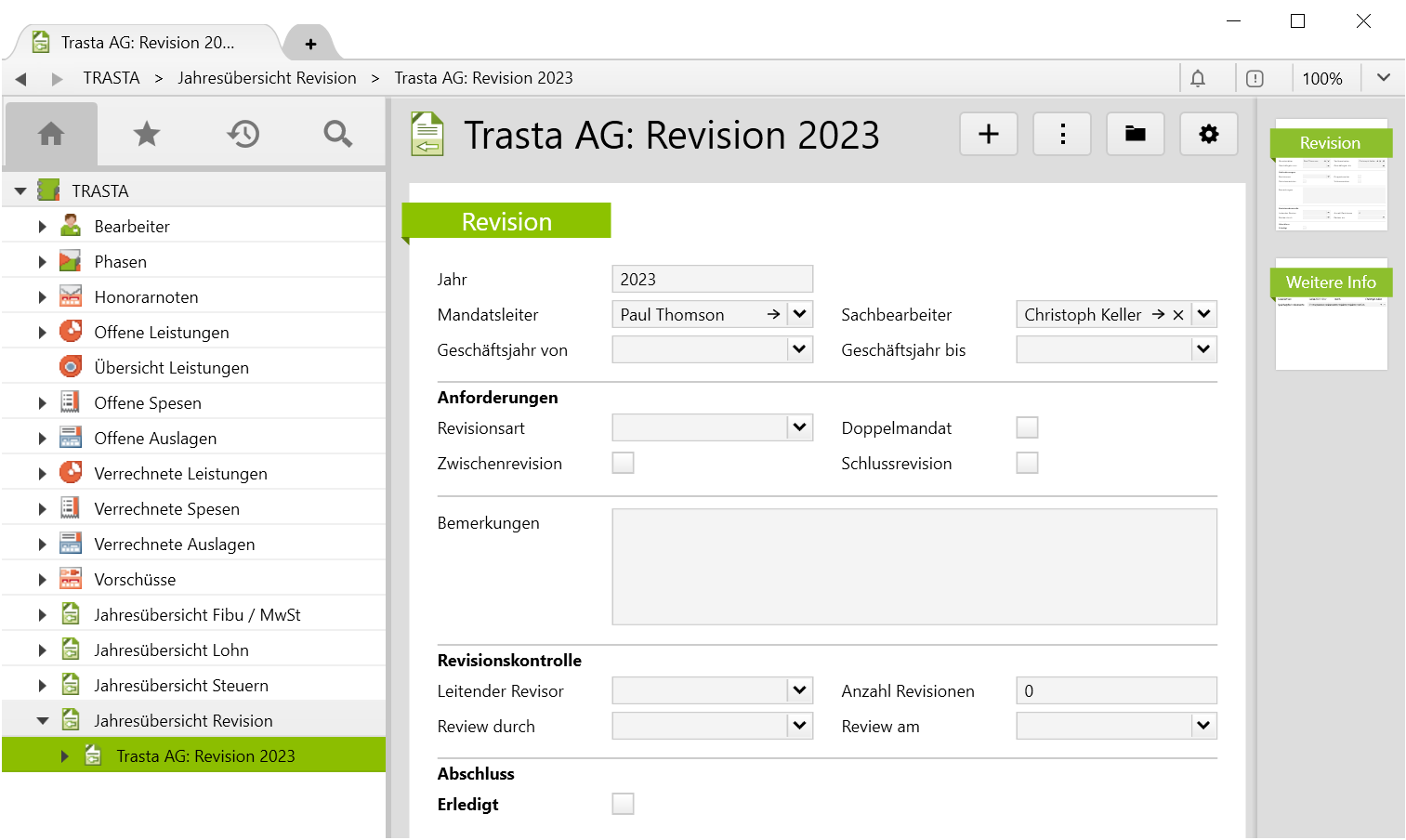Check the Zwischenrevision box

pyautogui.click(x=623, y=463)
